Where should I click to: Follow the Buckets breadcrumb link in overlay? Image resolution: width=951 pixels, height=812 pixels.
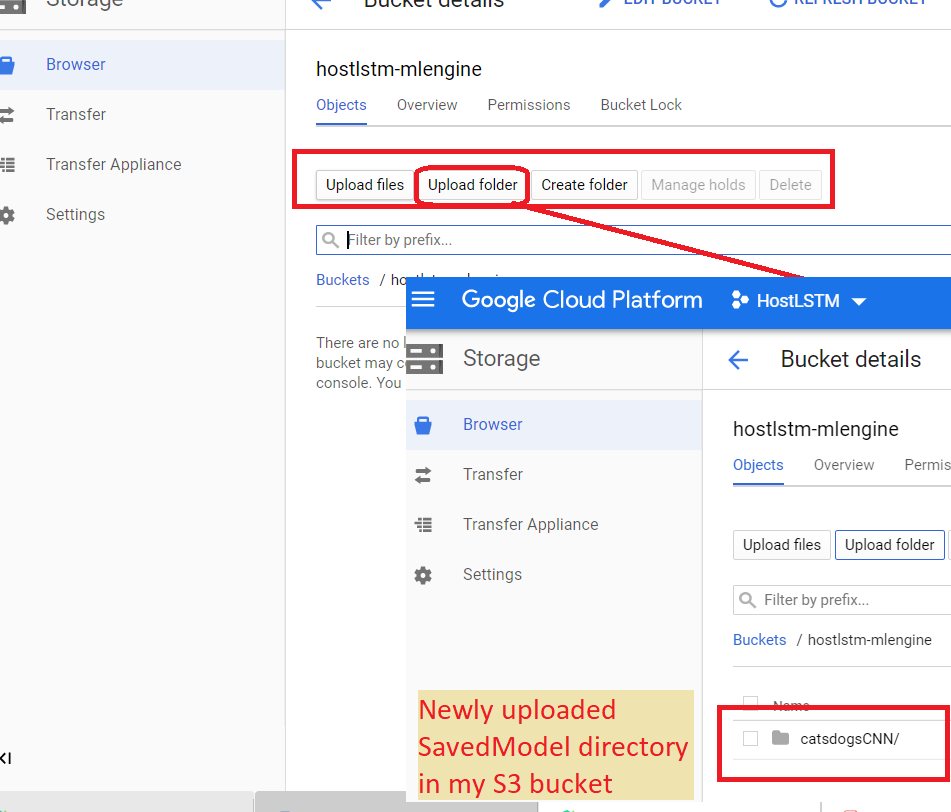759,640
